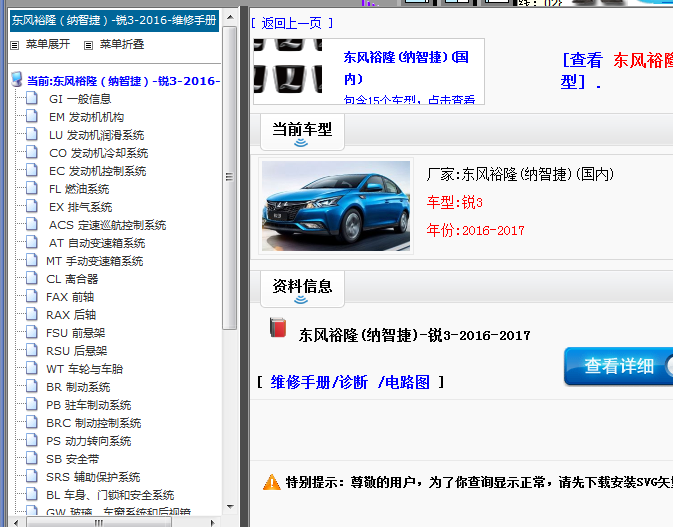Click page icon beside FL 燃油系统

(x=31, y=188)
